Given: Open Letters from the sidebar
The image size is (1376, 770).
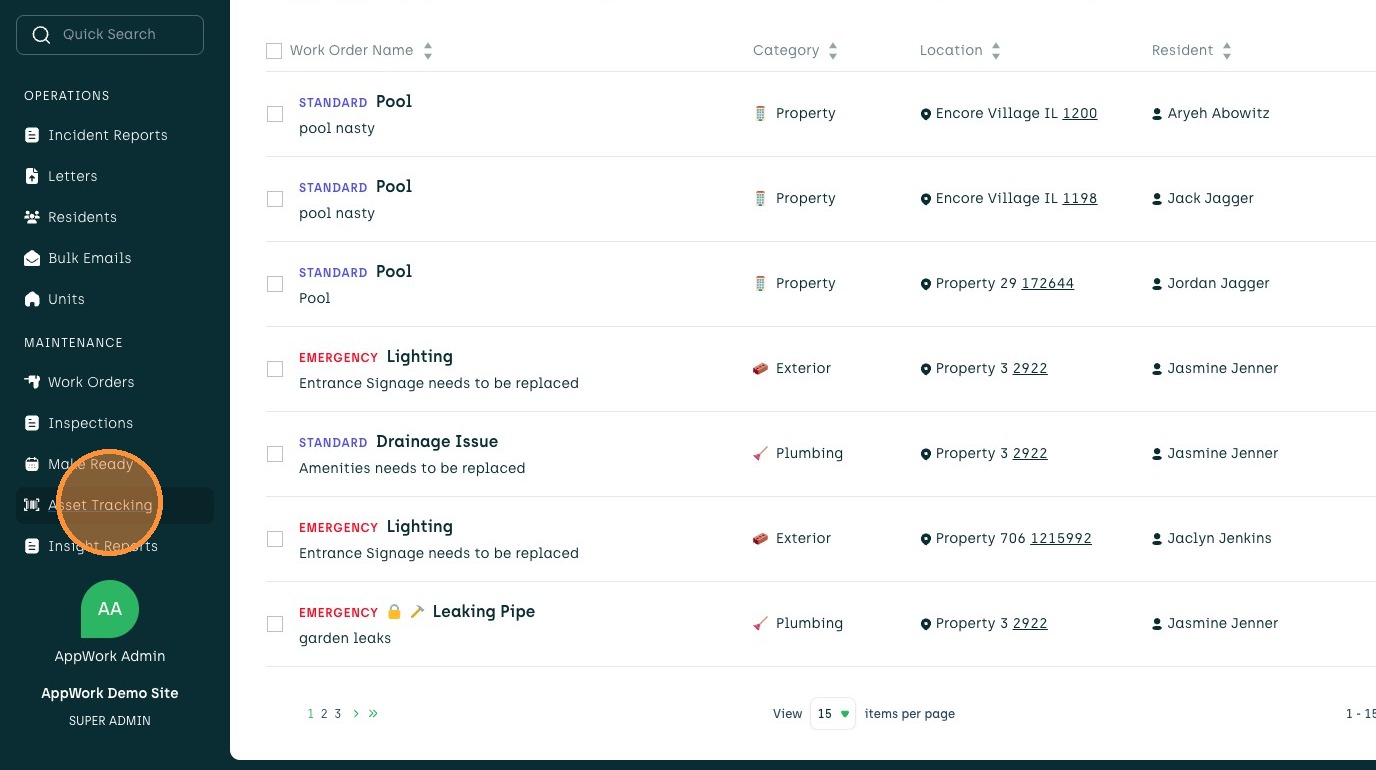Looking at the screenshot, I should (73, 176).
